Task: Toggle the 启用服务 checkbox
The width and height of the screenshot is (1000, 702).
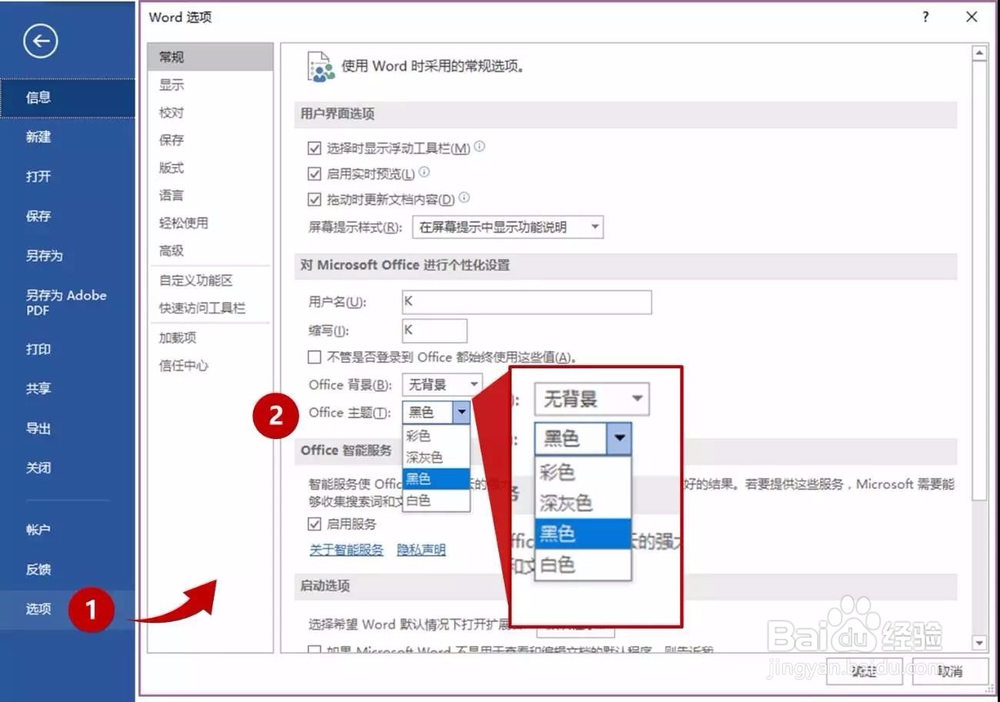Action: pyautogui.click(x=315, y=524)
